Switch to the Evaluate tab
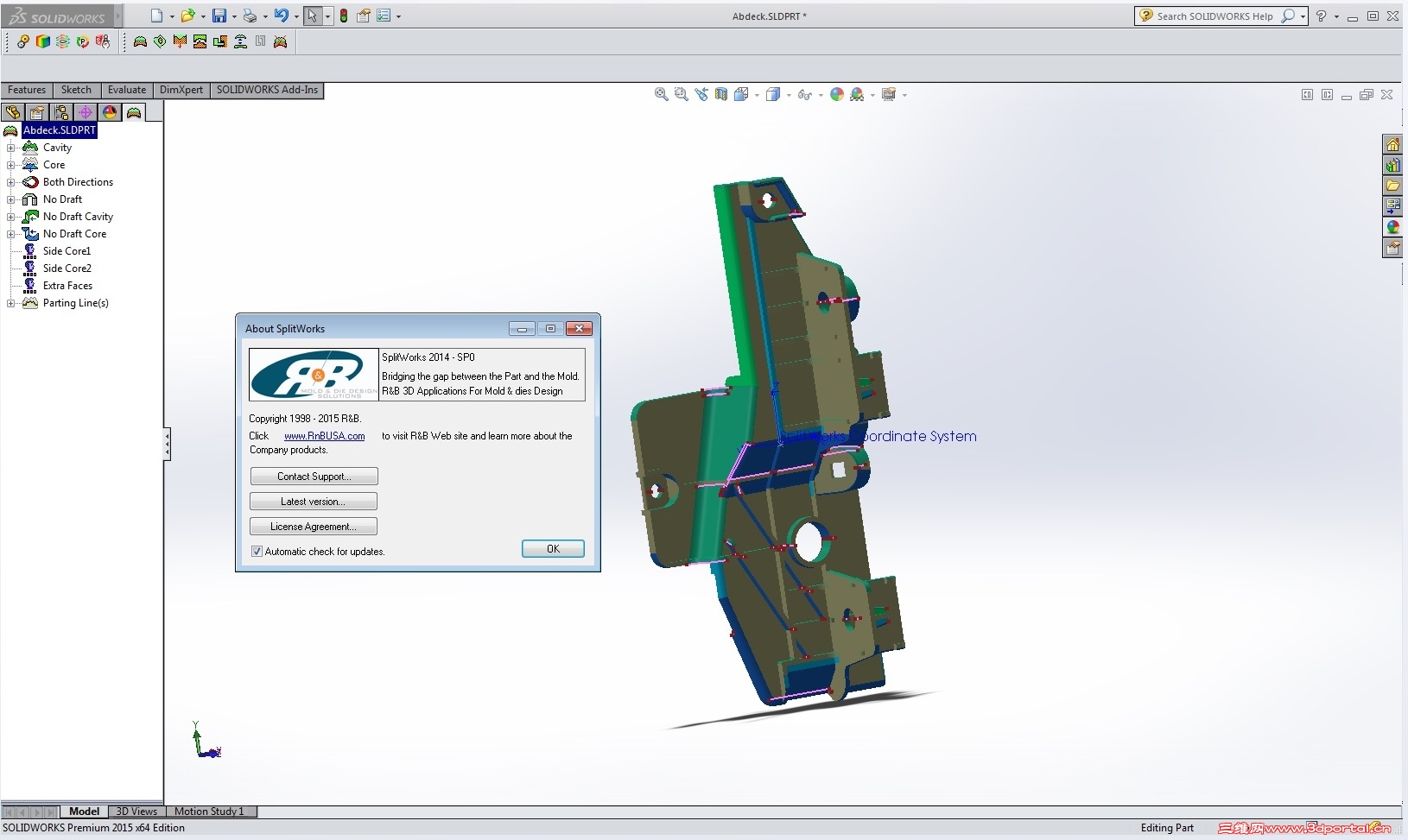 point(126,90)
